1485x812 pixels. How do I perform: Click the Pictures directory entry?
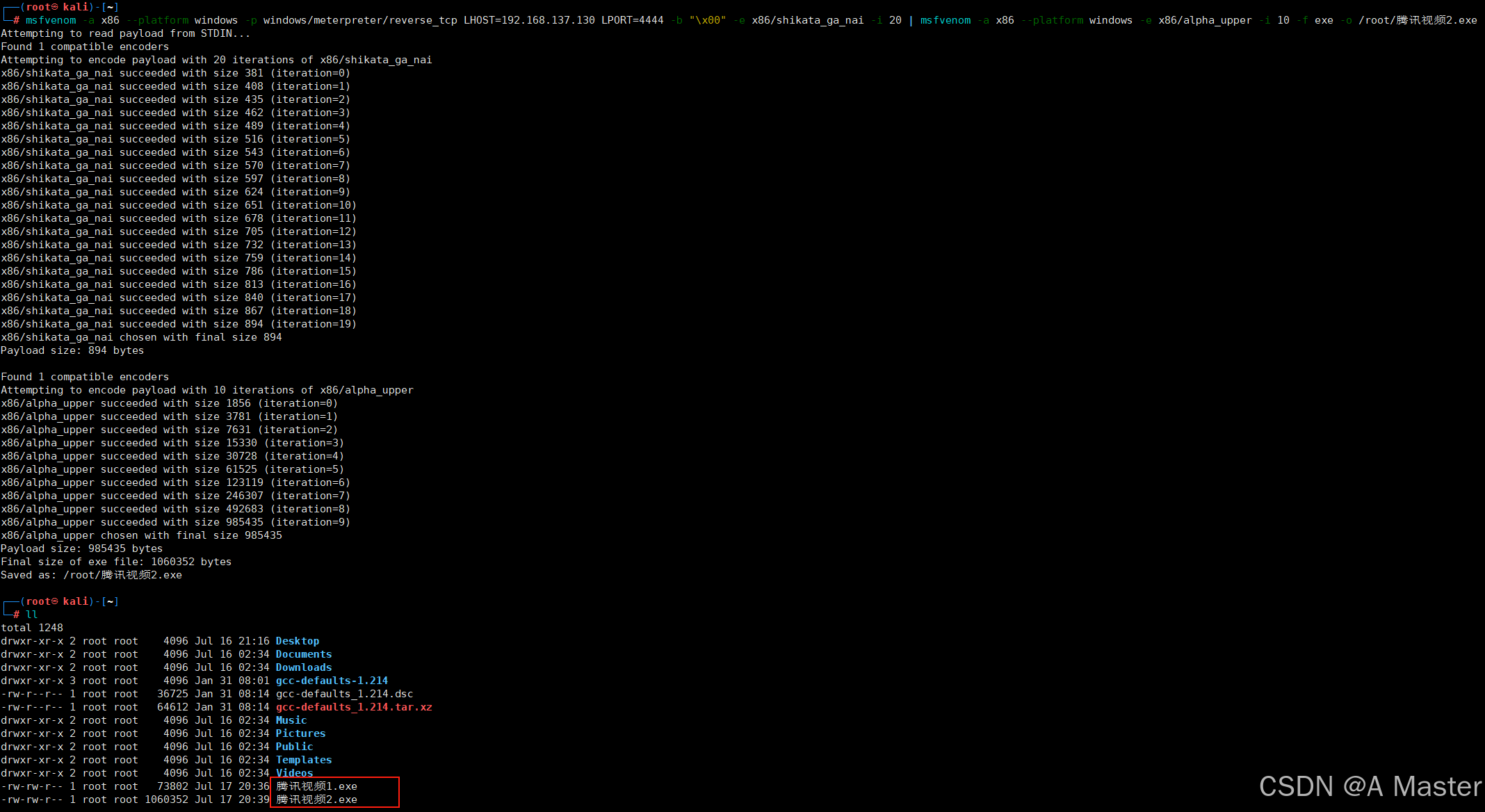pos(300,733)
